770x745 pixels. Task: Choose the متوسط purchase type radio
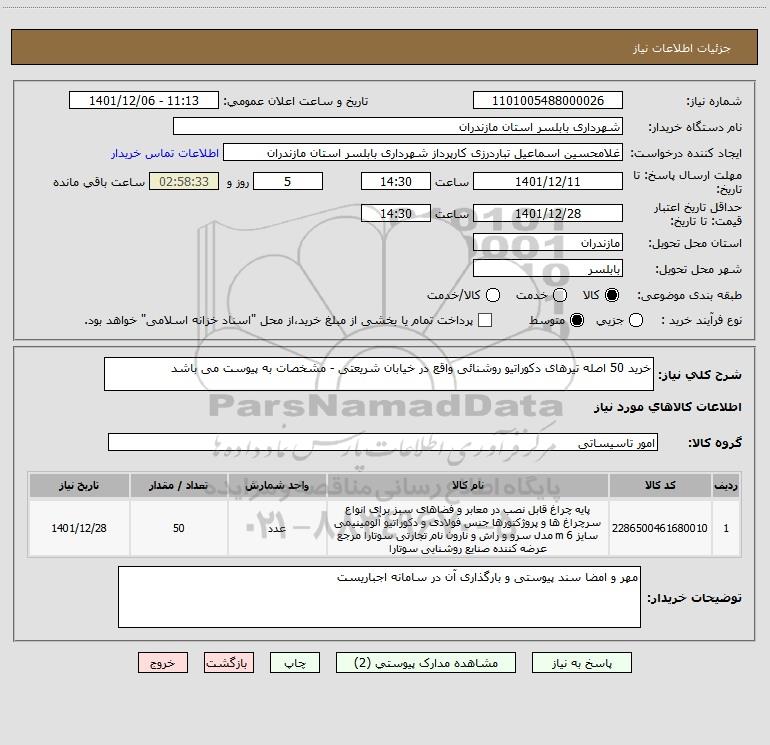[577, 320]
